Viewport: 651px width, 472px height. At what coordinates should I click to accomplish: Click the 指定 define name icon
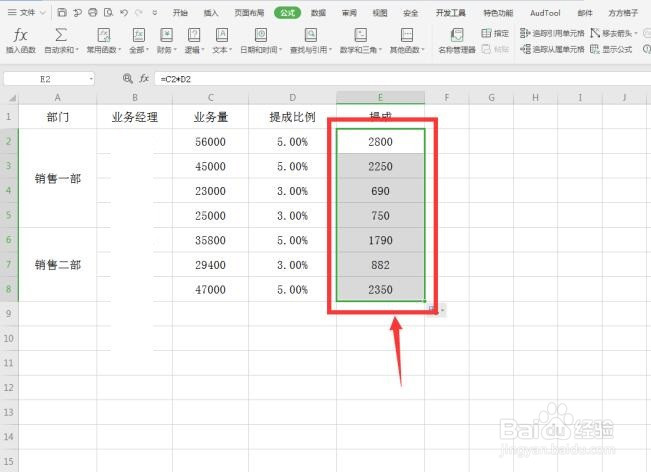486,33
